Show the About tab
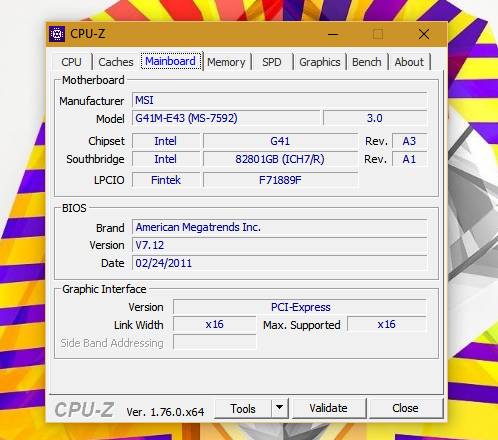The width and height of the screenshot is (498, 440). 409,62
